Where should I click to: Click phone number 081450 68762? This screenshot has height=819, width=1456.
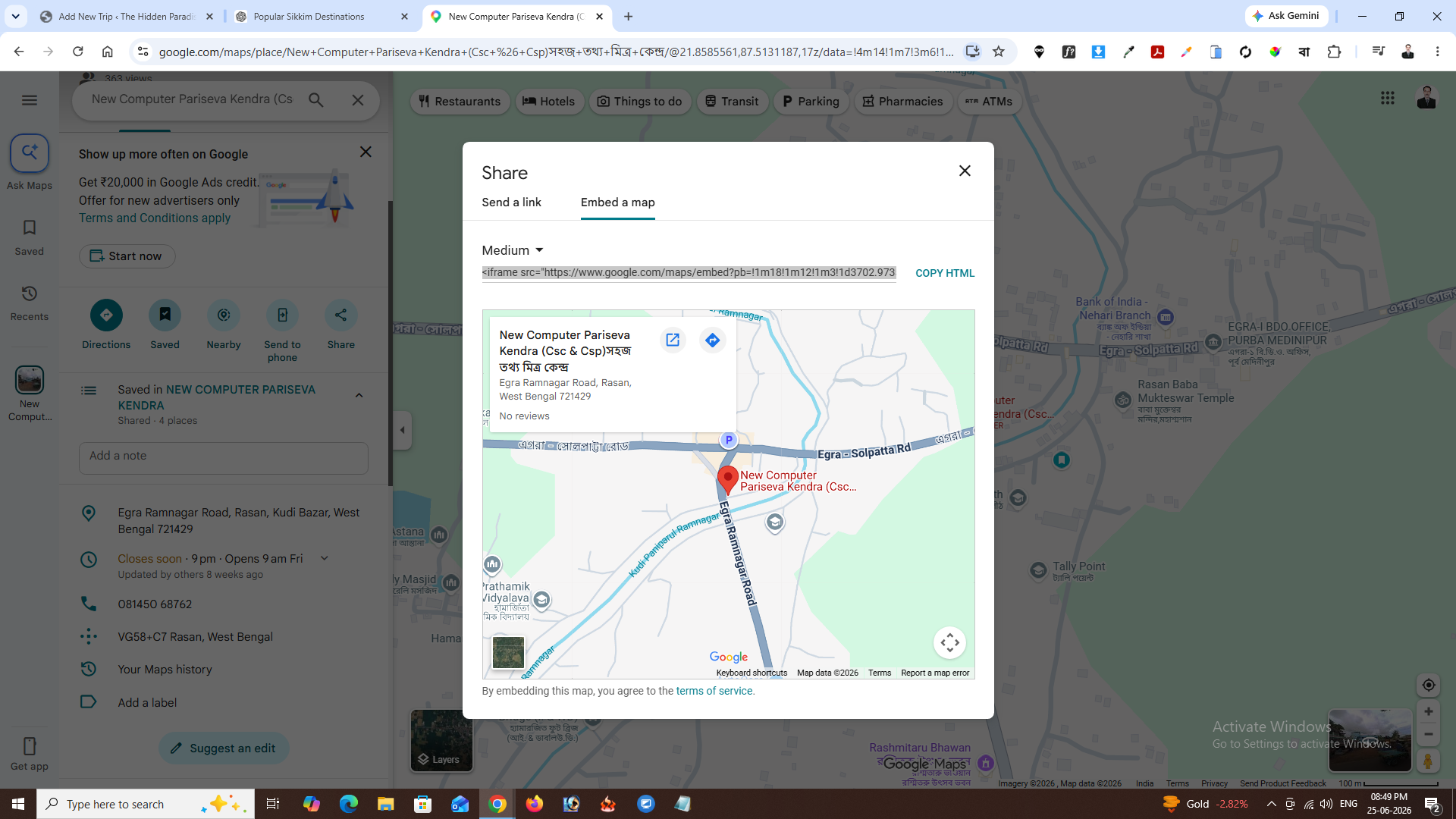pos(155,604)
